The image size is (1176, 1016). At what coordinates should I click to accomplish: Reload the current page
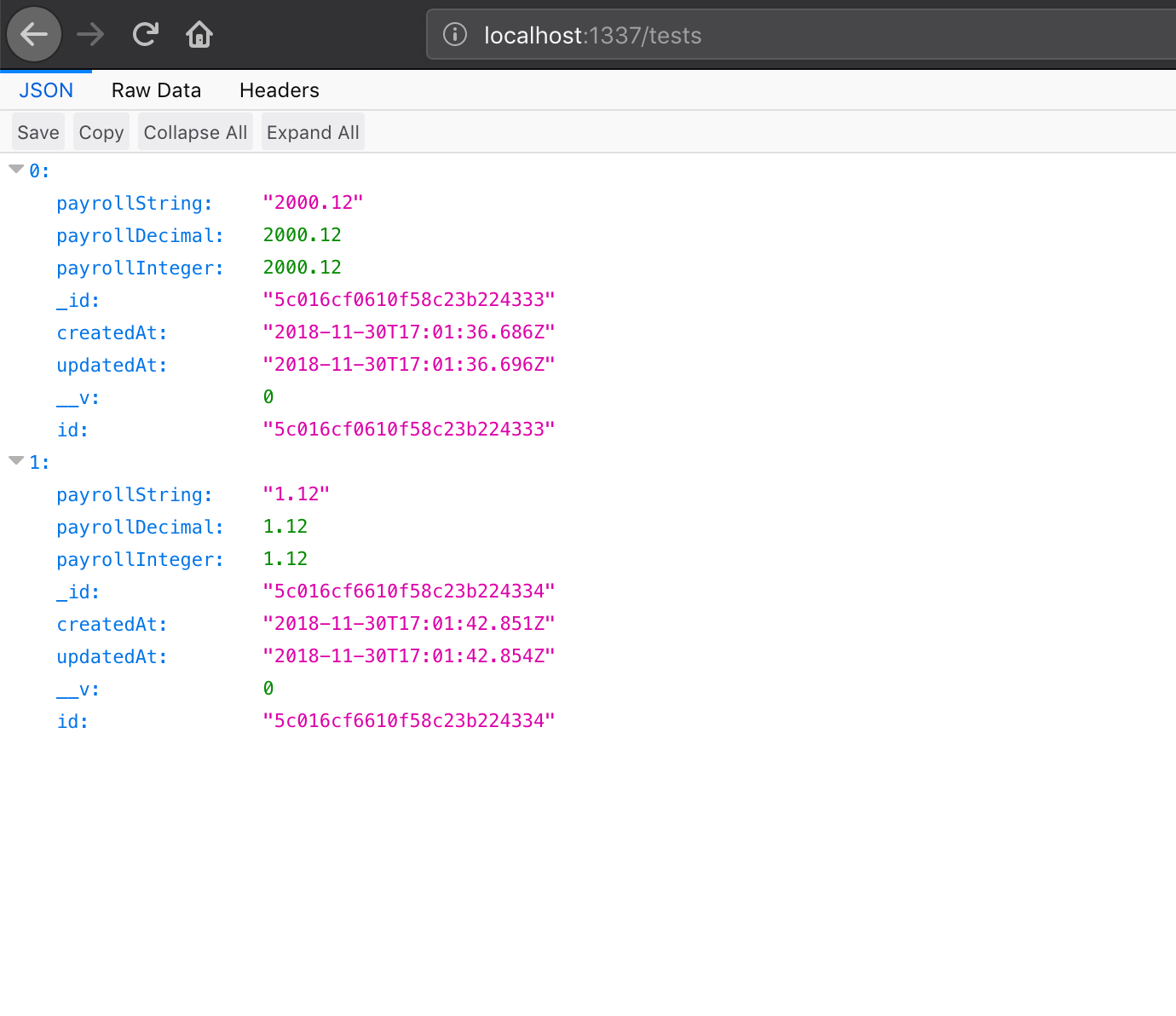coord(145,34)
